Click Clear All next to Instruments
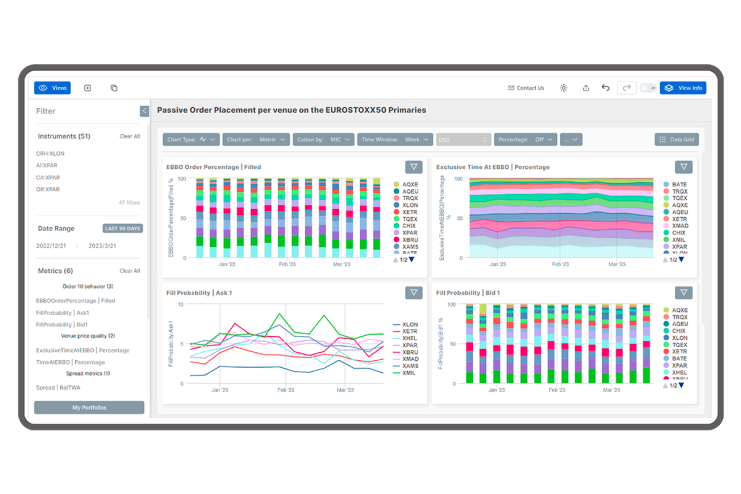Viewport: 741px width, 494px height. [129, 136]
